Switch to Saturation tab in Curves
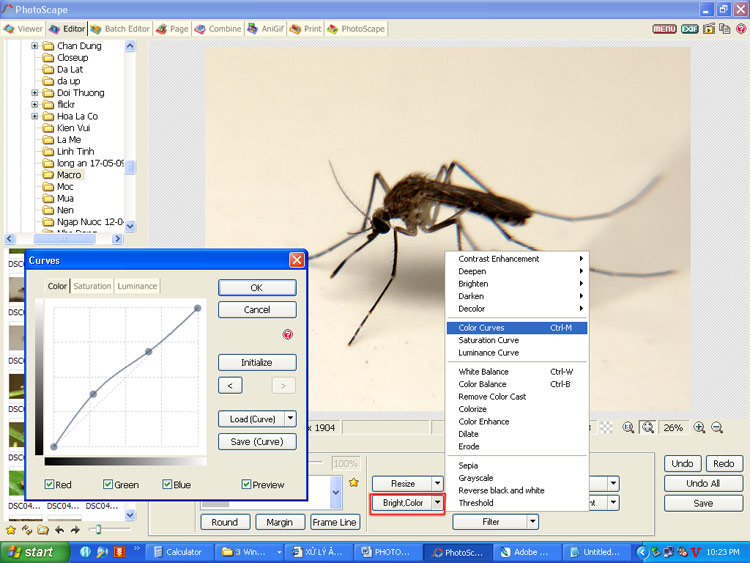The height and width of the screenshot is (563, 750). (x=92, y=286)
